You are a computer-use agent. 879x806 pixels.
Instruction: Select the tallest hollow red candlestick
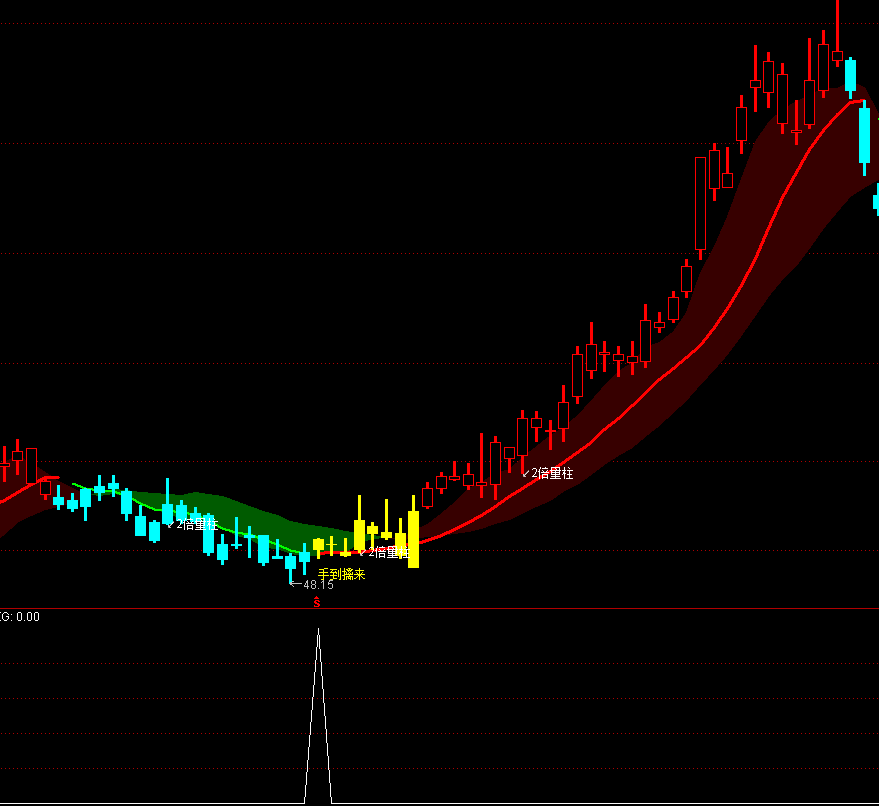(700, 203)
